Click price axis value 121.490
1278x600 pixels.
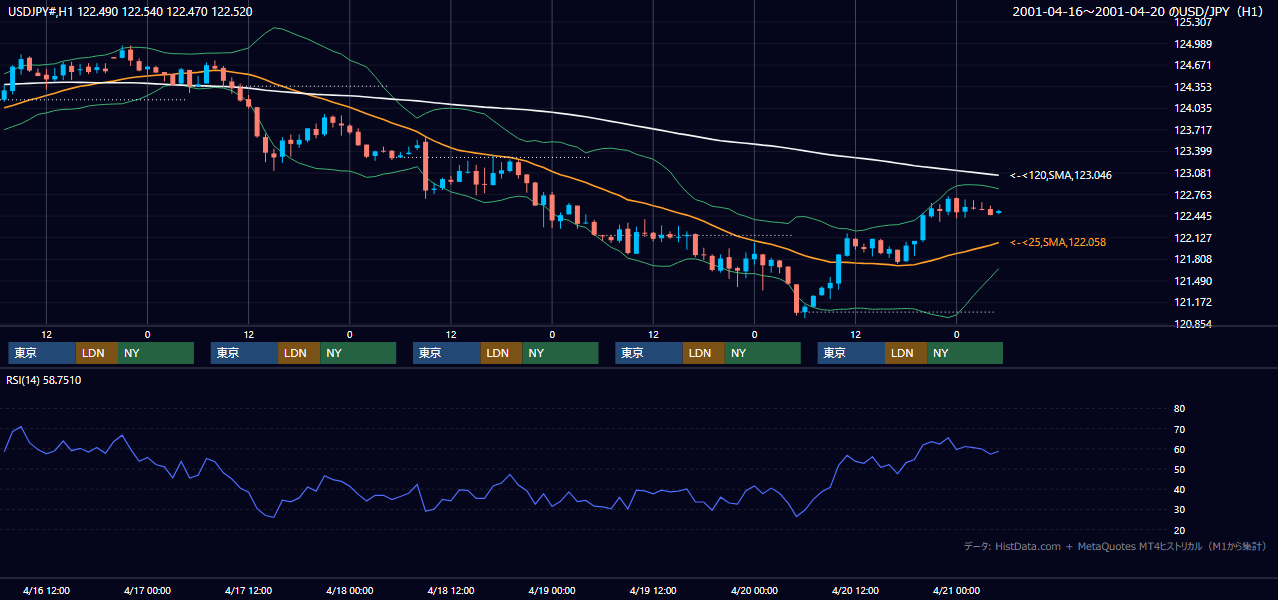[x=1193, y=281]
